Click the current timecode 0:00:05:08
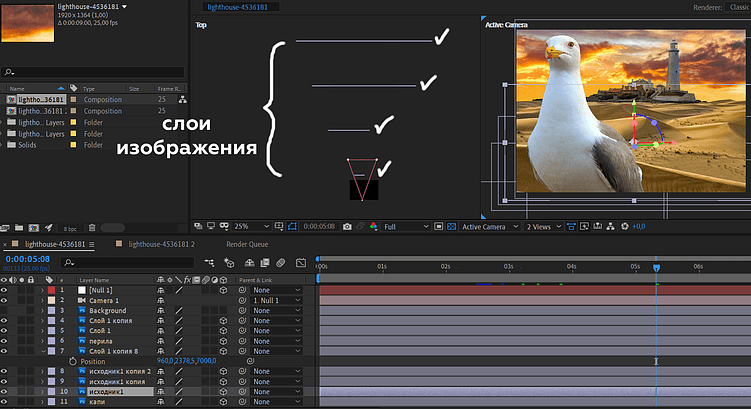 point(28,258)
